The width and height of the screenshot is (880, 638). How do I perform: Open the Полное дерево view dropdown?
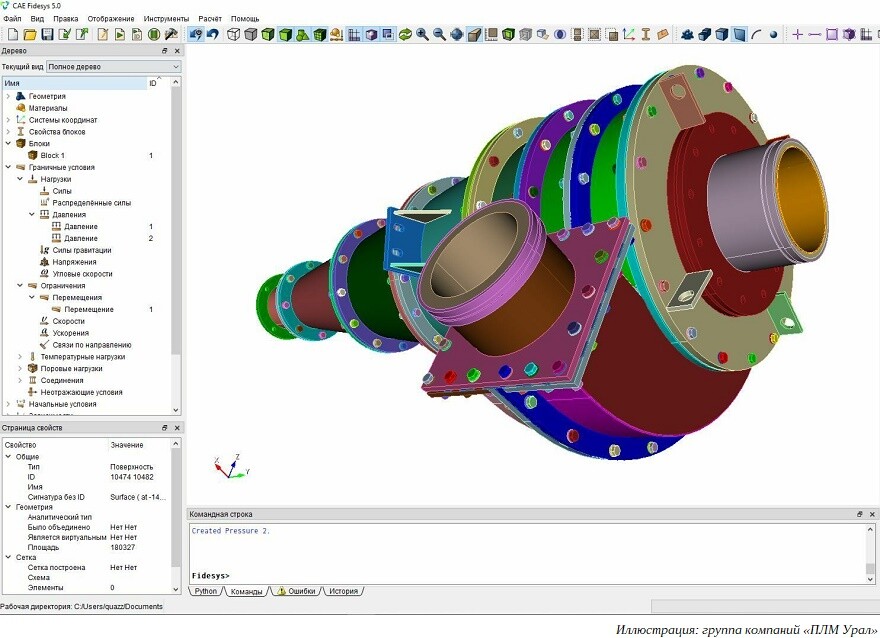[114, 66]
